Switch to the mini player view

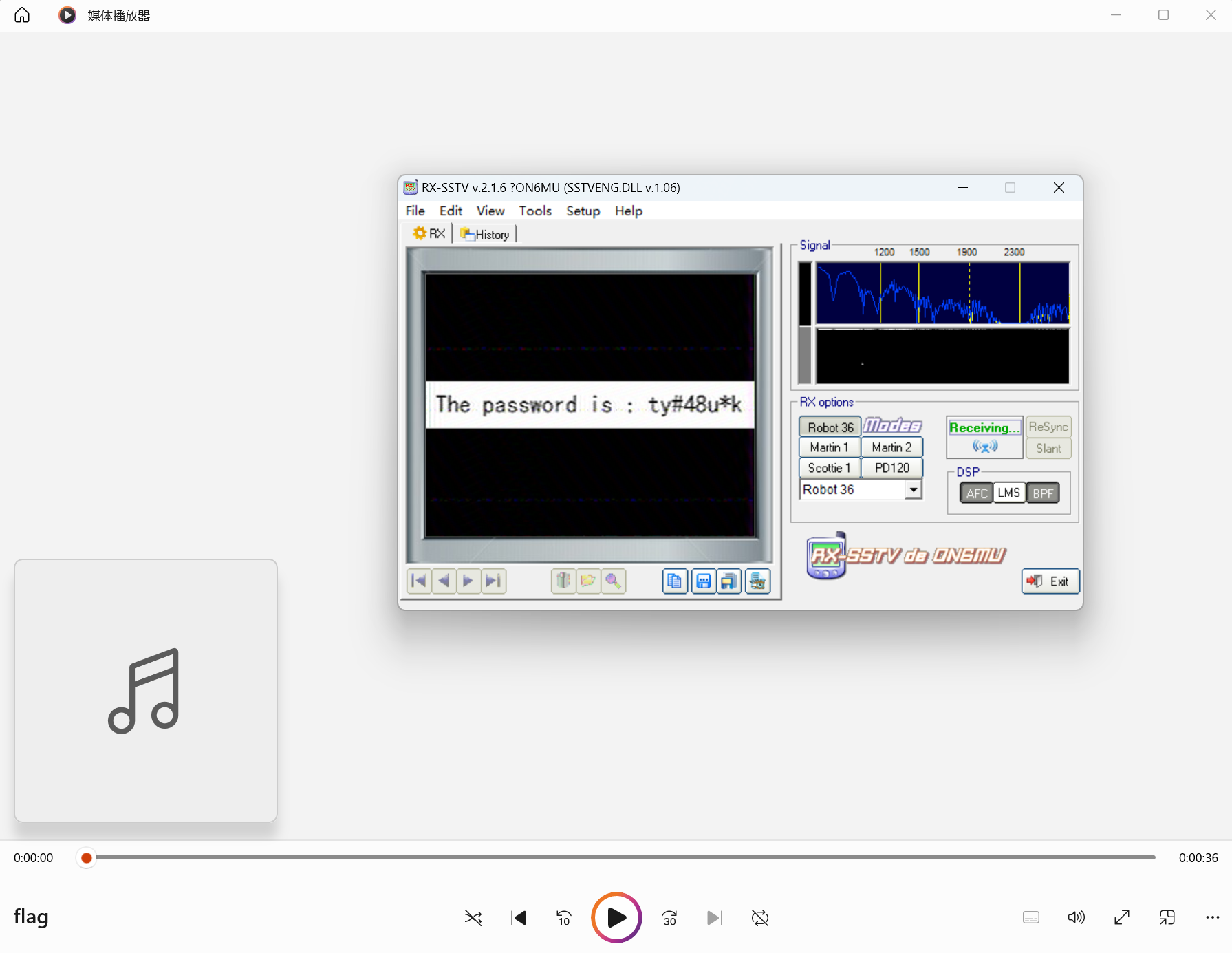(1167, 917)
